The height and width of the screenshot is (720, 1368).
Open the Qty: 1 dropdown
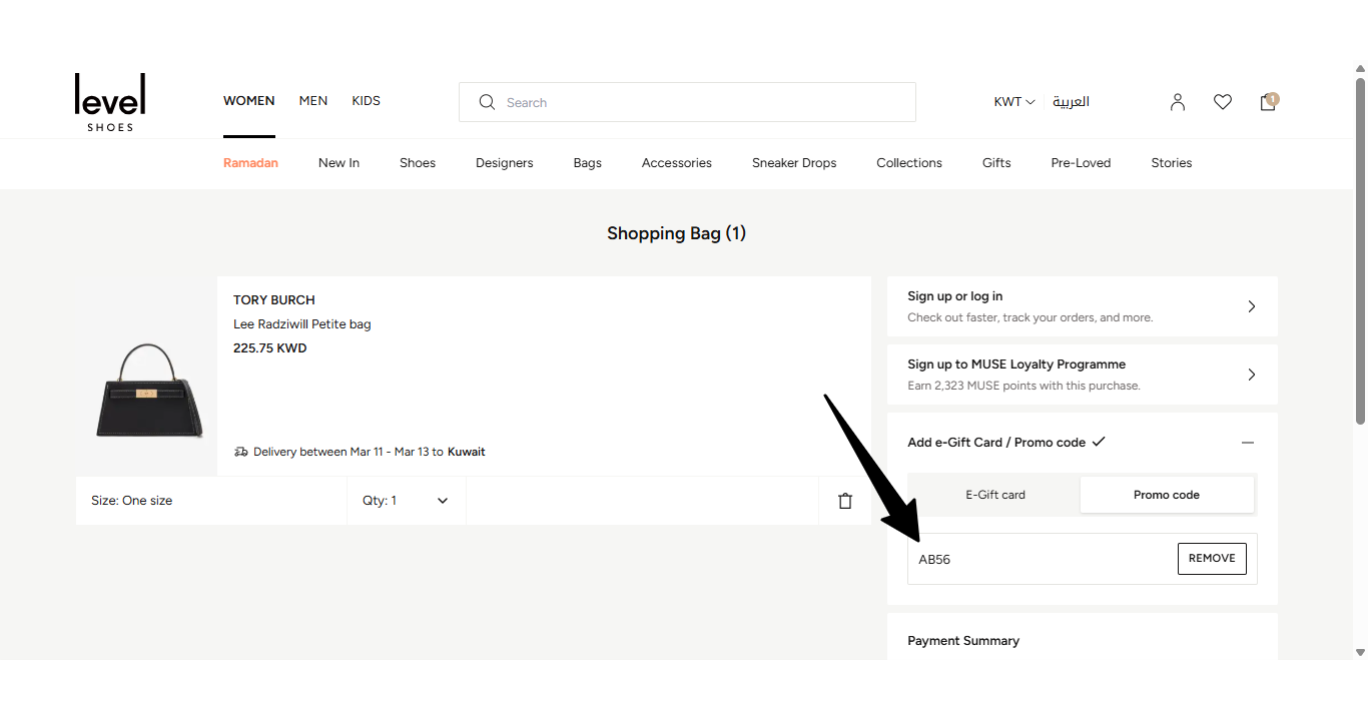[x=406, y=501]
